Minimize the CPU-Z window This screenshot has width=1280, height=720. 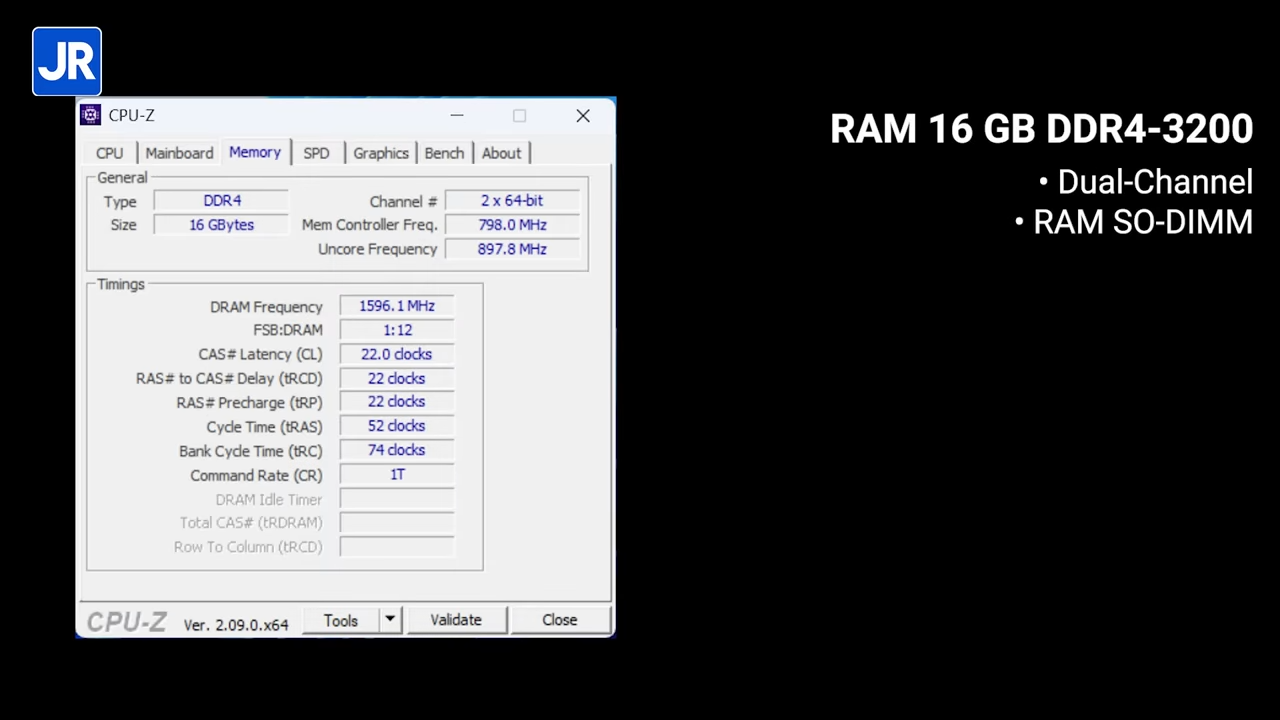pyautogui.click(x=457, y=116)
